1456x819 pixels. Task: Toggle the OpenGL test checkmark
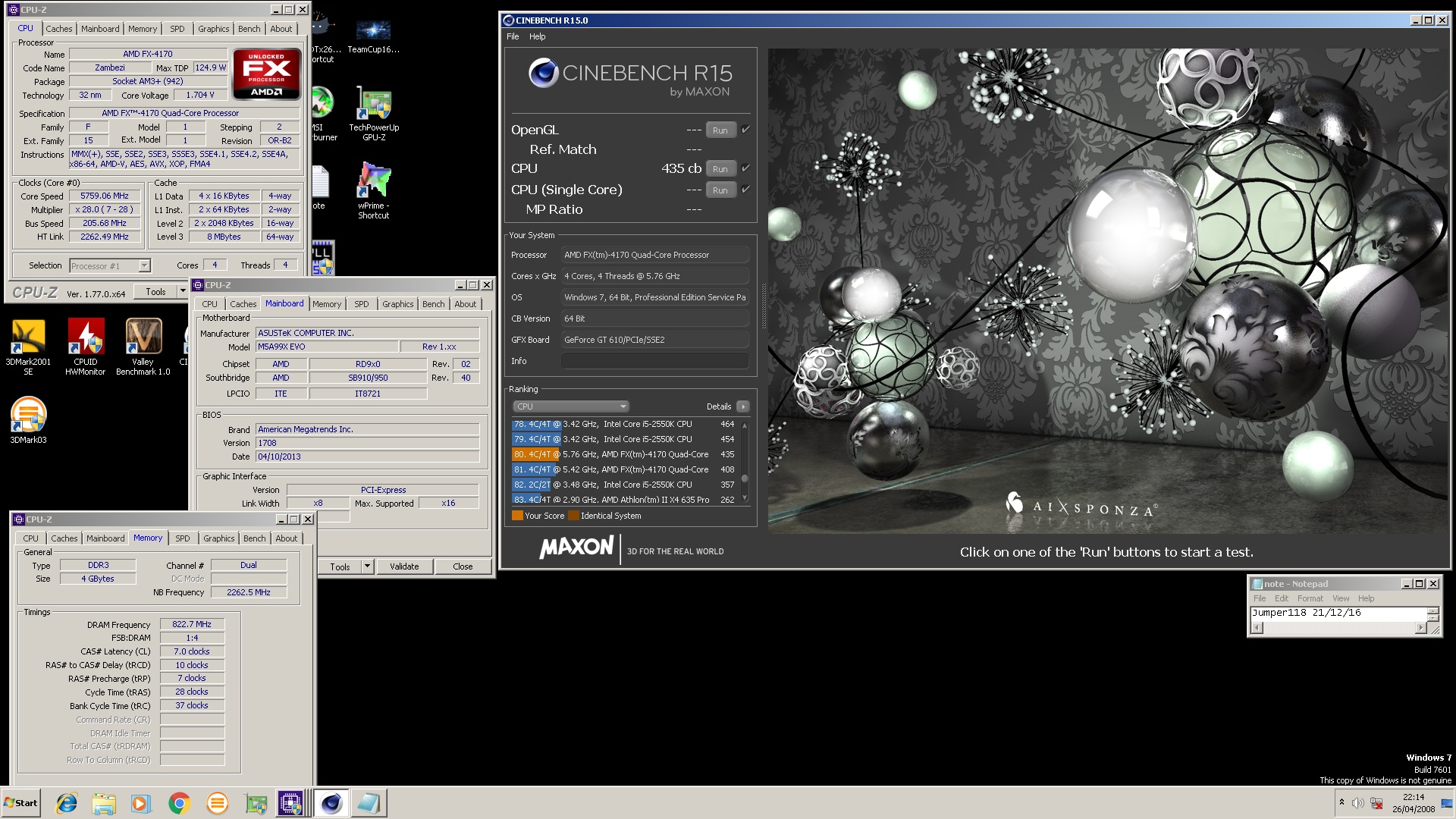(745, 130)
